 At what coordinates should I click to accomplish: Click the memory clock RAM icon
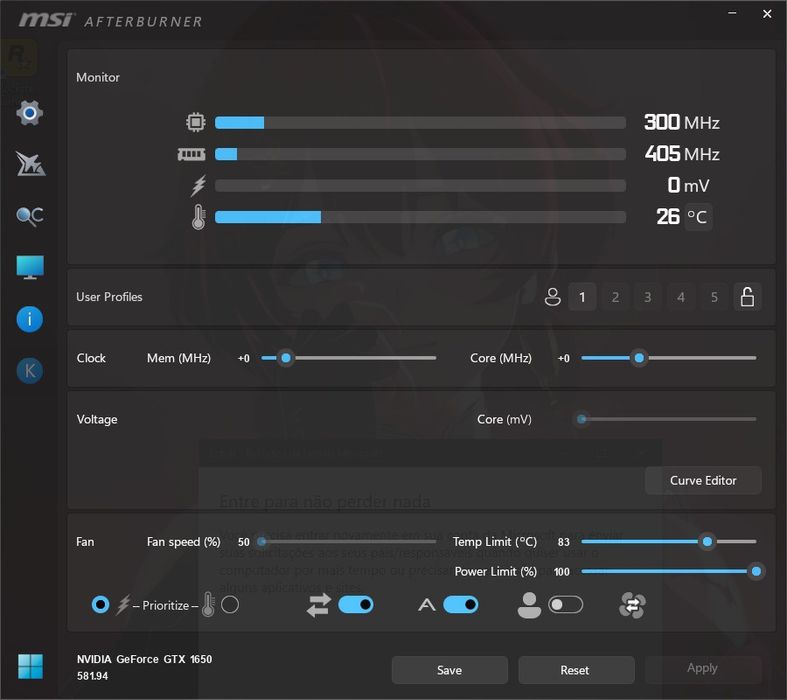pos(192,154)
